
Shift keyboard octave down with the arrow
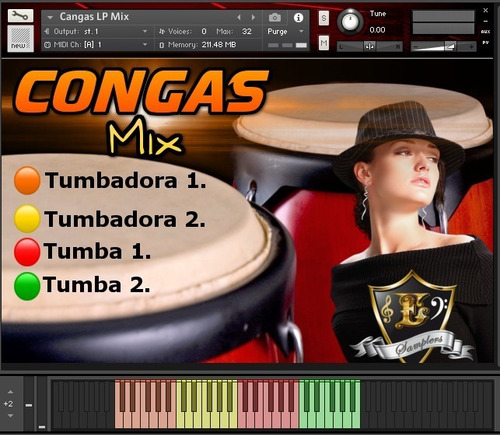[10, 416]
